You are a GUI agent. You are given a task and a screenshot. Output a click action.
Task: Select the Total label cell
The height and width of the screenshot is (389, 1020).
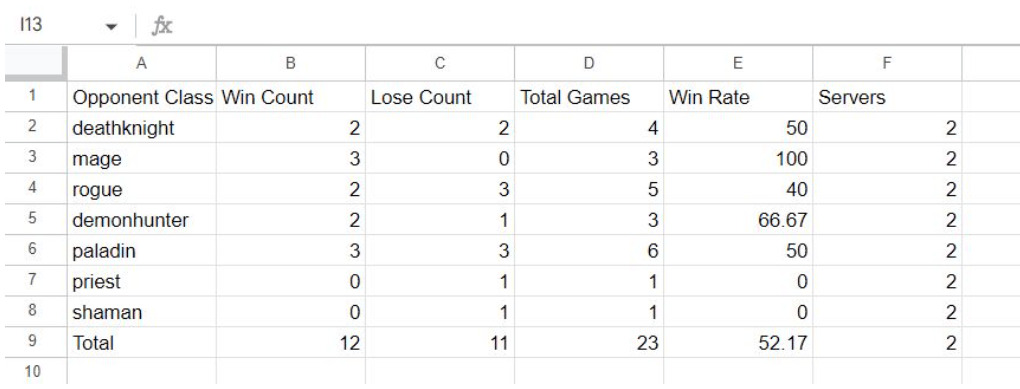click(141, 343)
